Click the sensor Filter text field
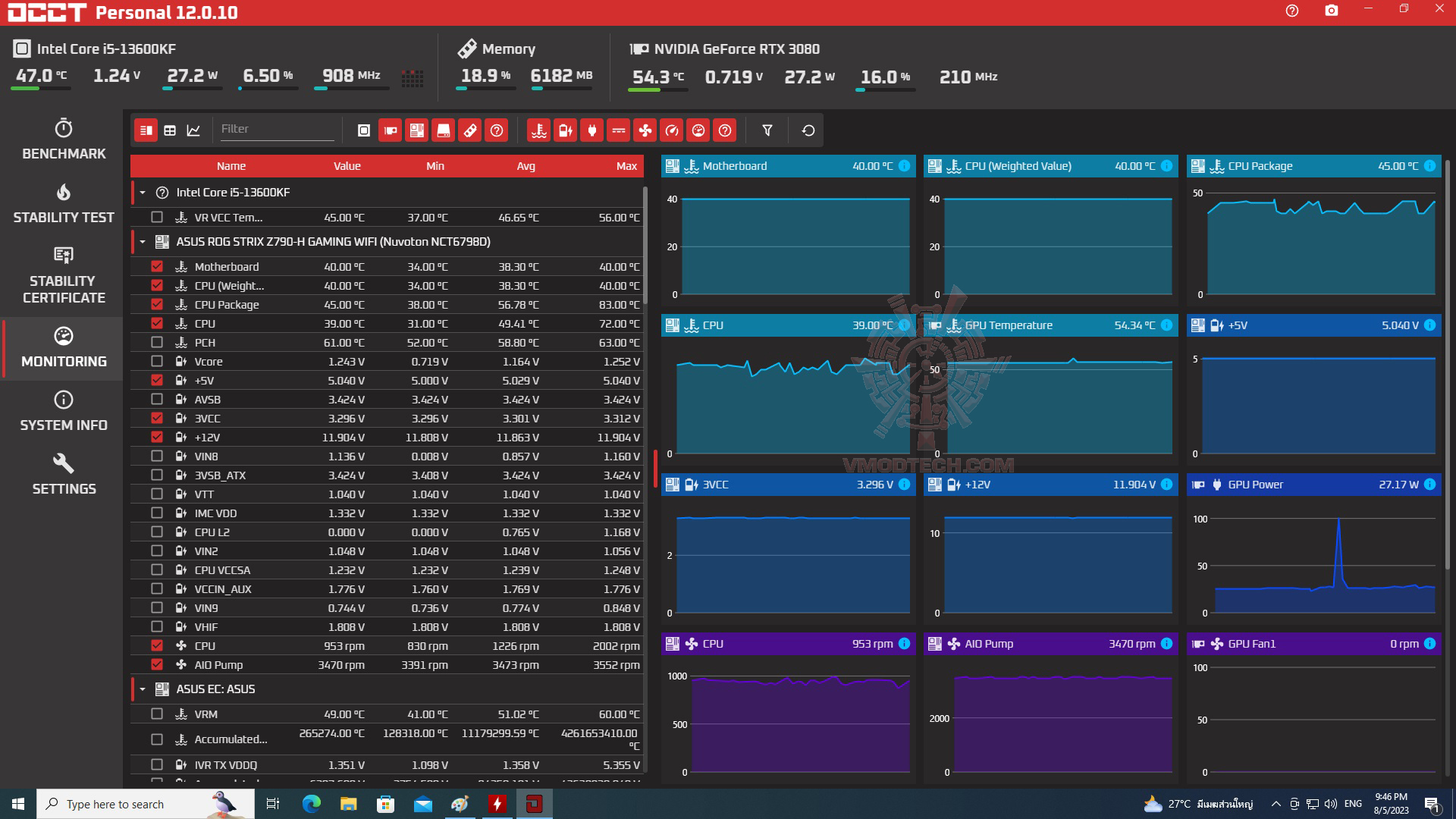 coord(277,129)
